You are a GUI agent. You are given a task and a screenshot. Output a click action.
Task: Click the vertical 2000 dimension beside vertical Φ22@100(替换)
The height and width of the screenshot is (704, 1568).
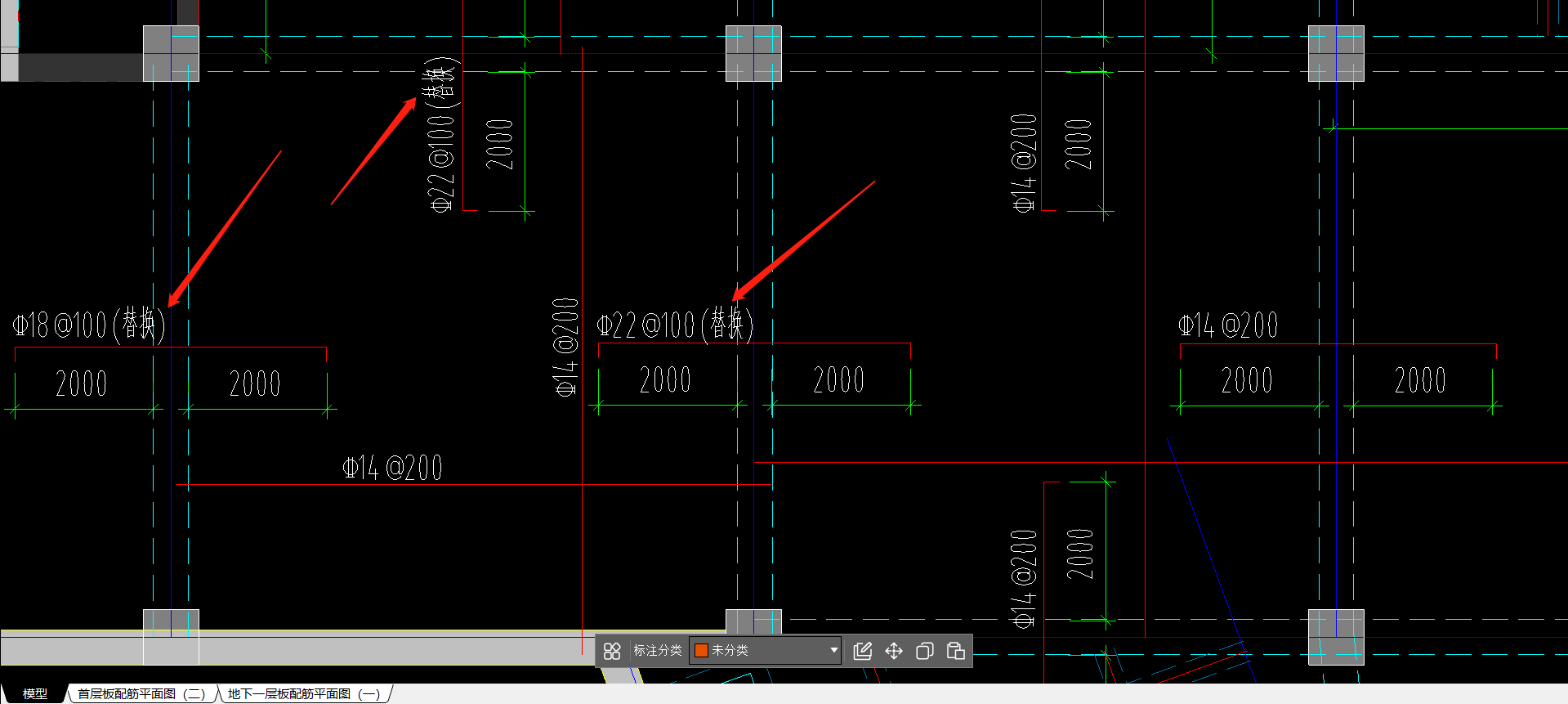point(500,144)
